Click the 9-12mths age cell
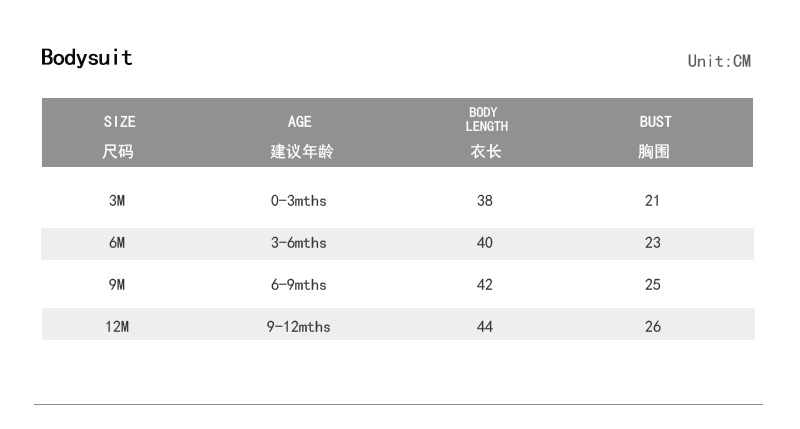800x429 pixels. (298, 327)
